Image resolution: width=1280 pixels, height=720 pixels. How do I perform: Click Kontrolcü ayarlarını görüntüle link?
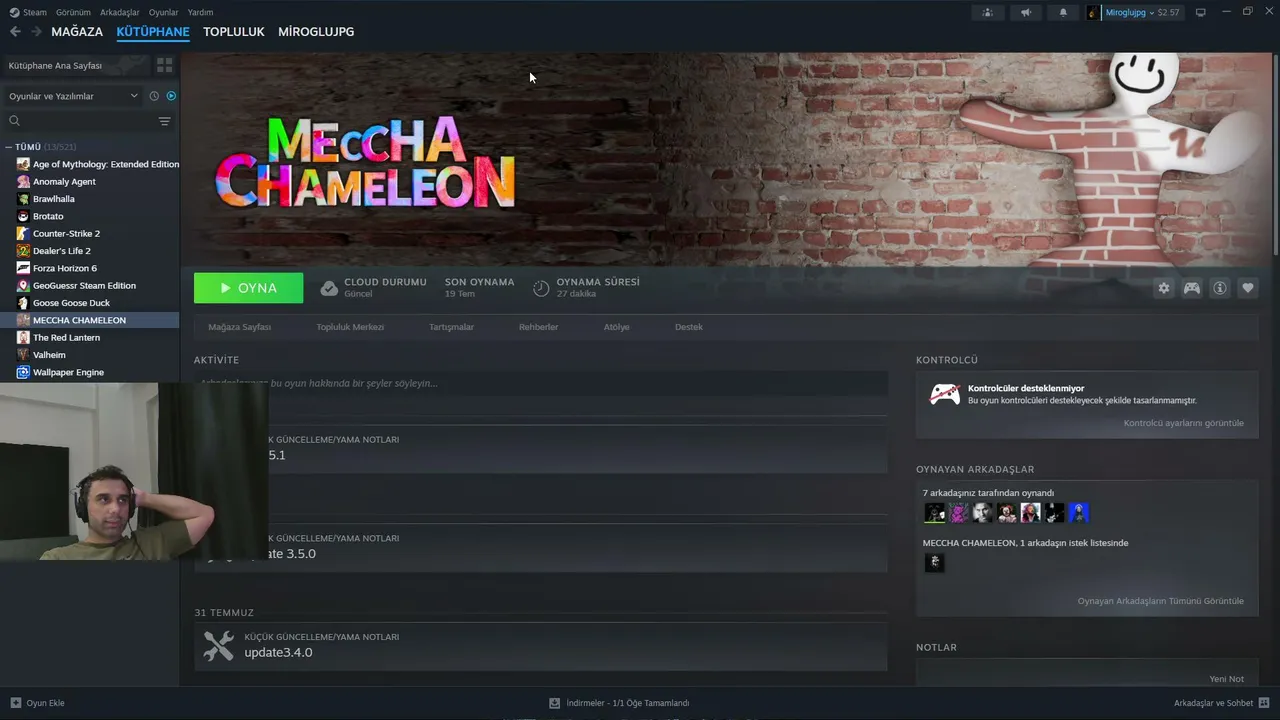click(x=1184, y=423)
